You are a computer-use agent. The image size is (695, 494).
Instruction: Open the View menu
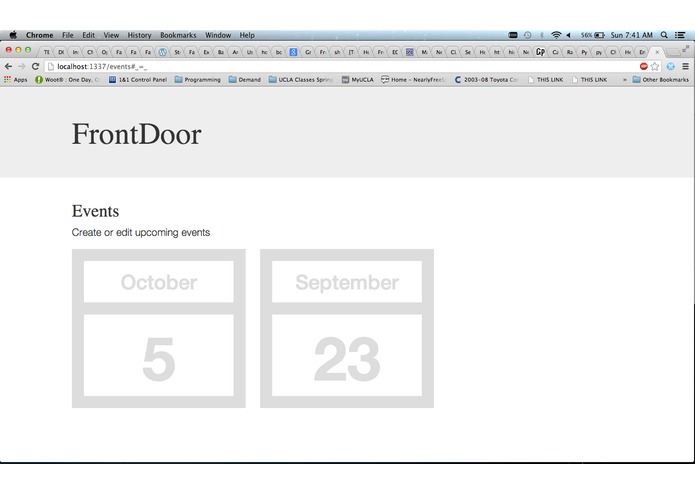[111, 35]
